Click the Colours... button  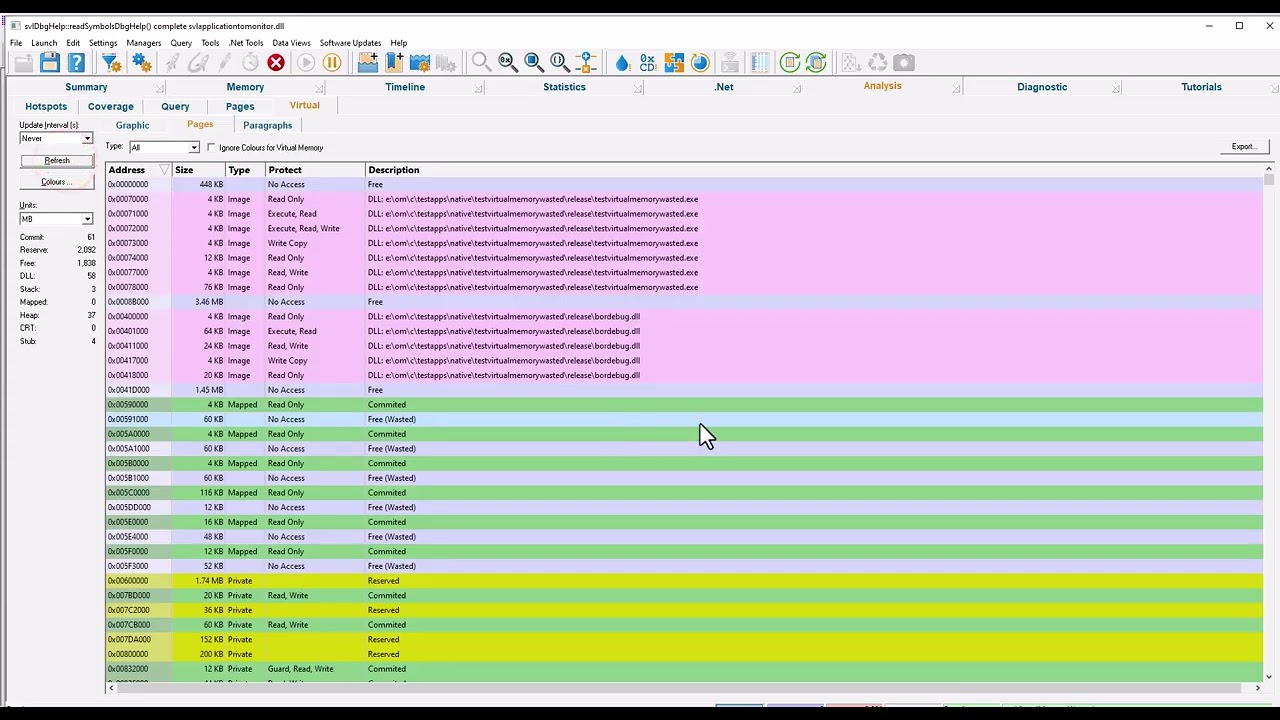[x=57, y=182]
